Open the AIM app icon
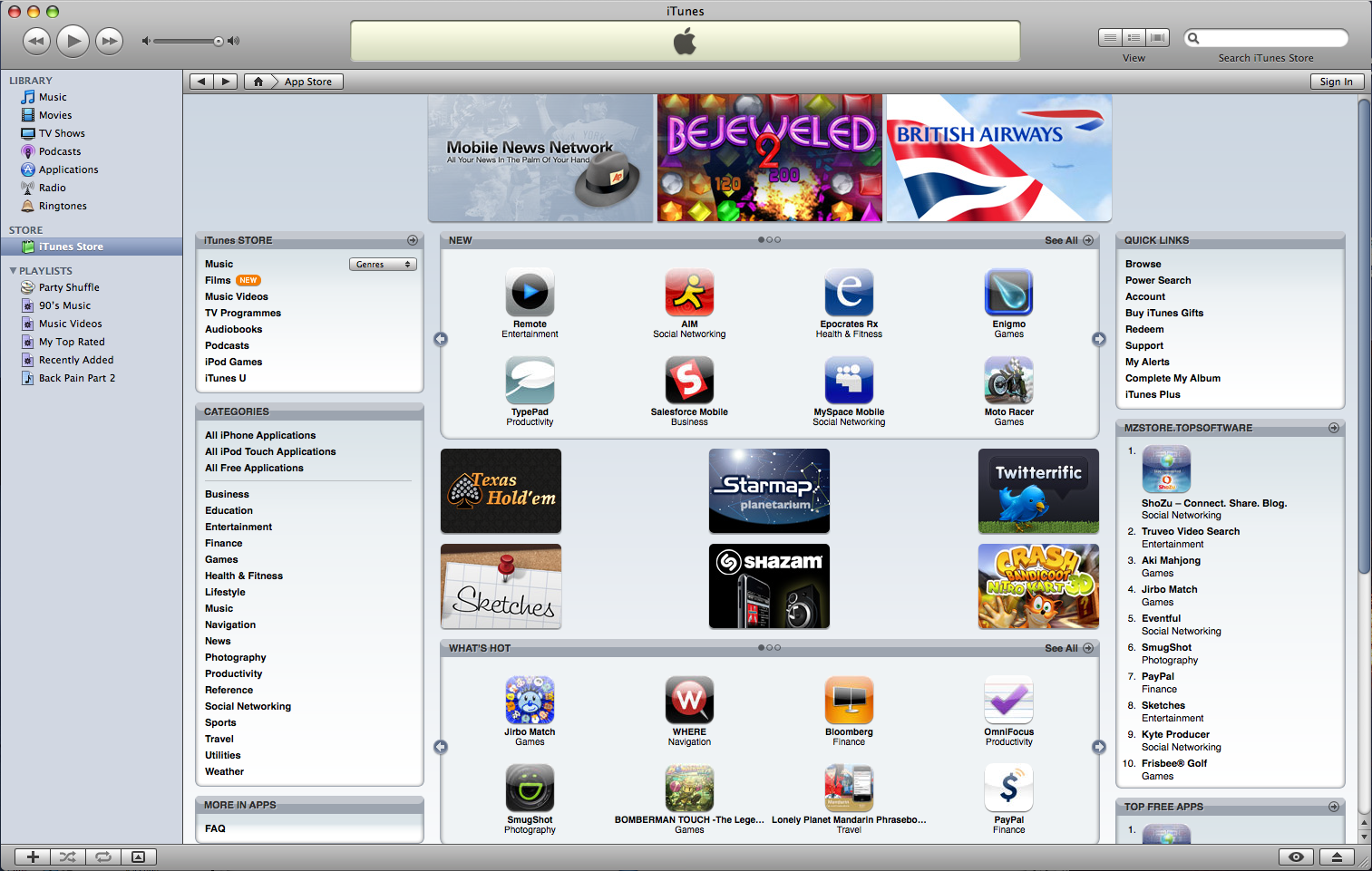 (x=689, y=293)
